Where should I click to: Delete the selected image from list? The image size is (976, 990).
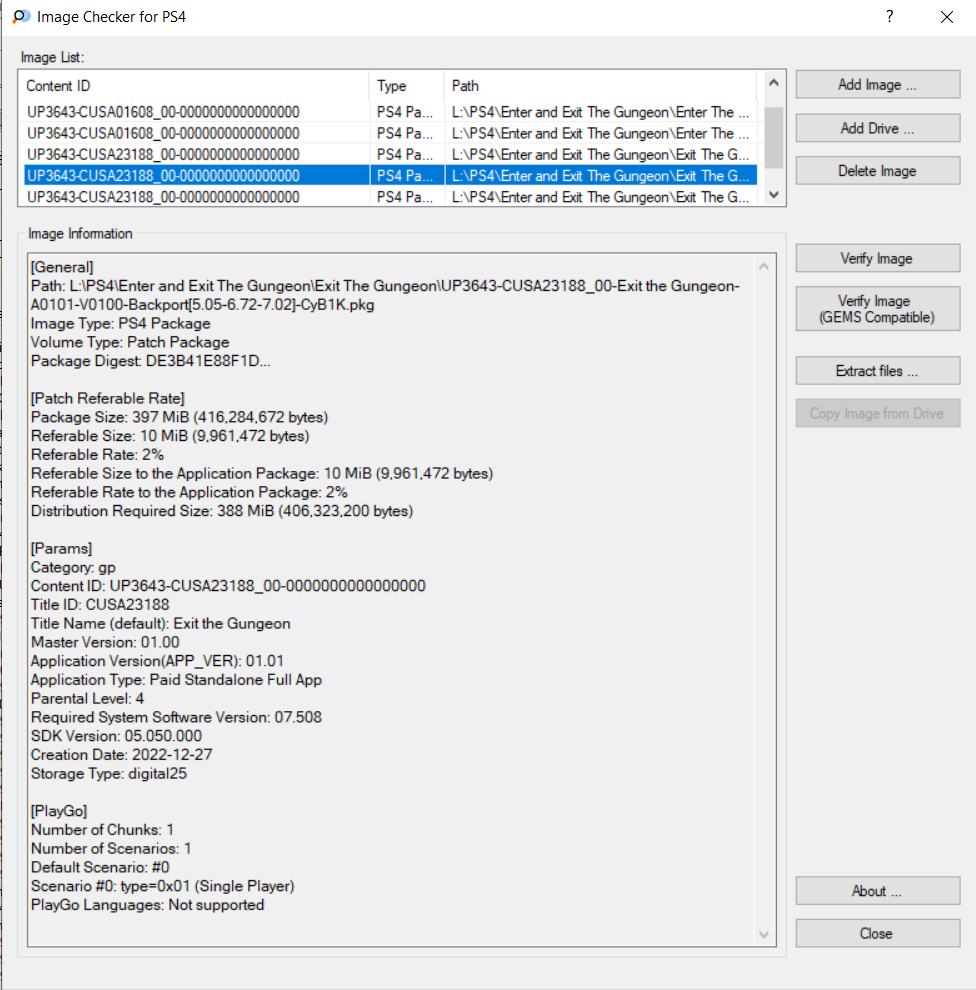(x=877, y=171)
